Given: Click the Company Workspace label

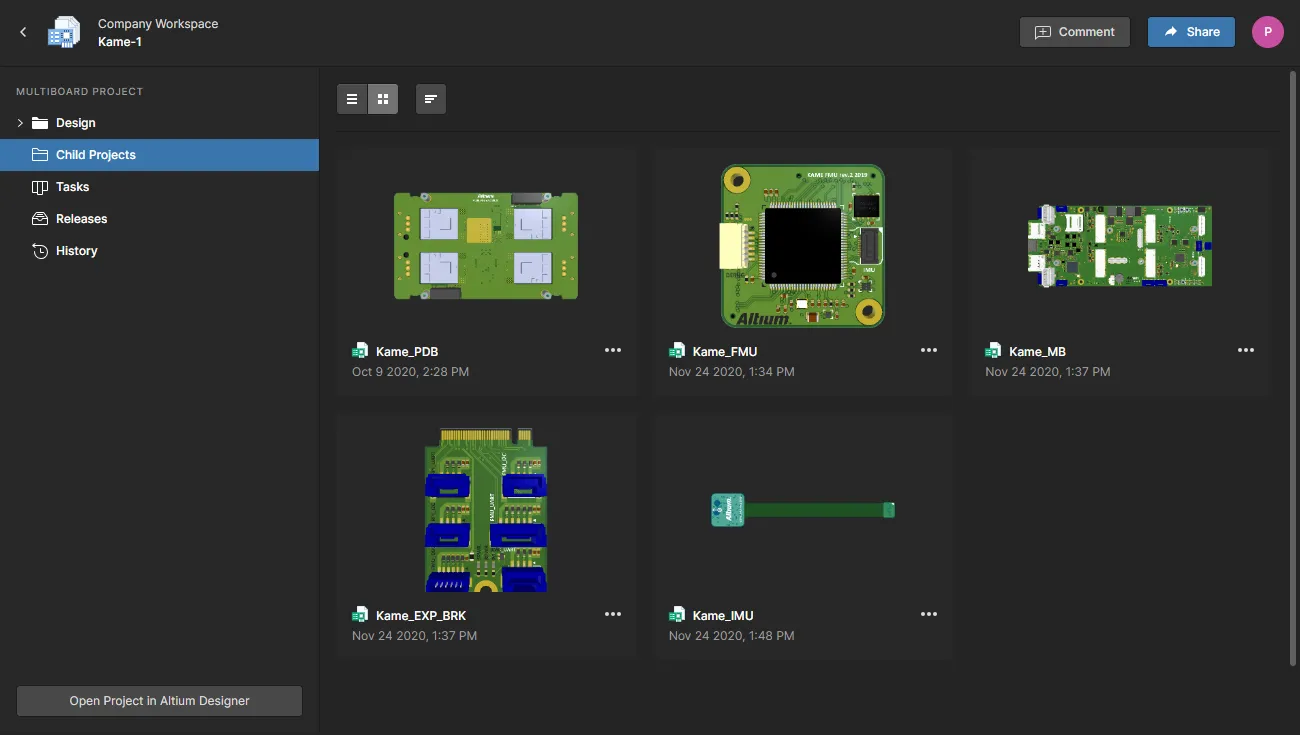Looking at the screenshot, I should point(158,24).
